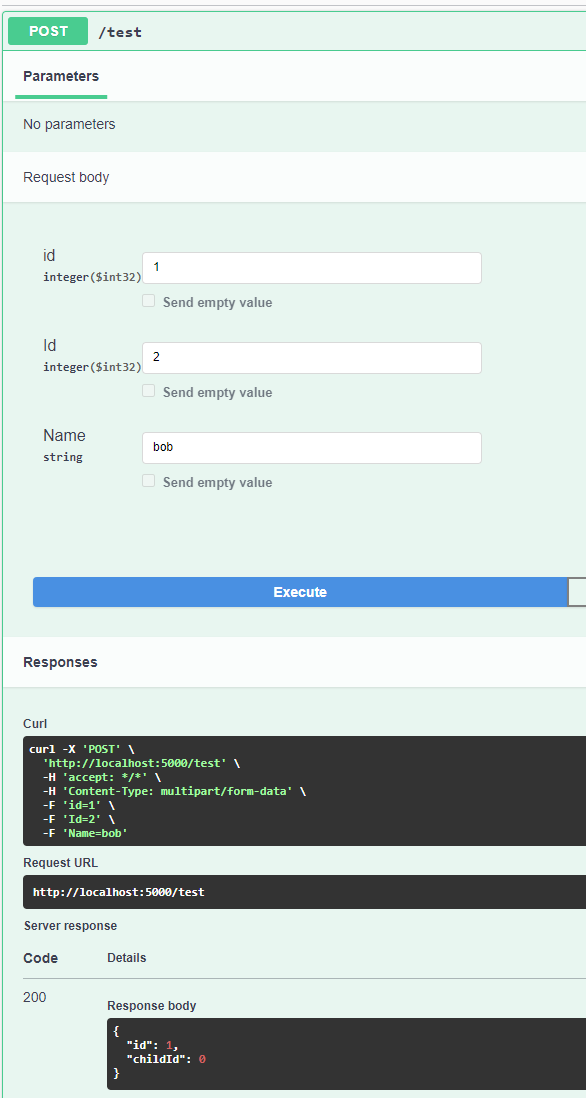Screen dimensions: 586x1098
Task: Click the green POST method badge
Action: (x=47, y=31)
